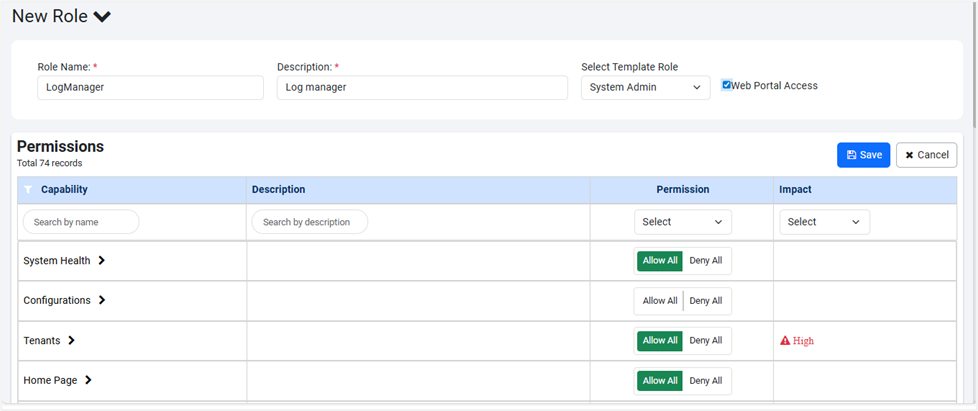978x411 pixels.
Task: Click the High impact warning icon
Action: point(785,341)
